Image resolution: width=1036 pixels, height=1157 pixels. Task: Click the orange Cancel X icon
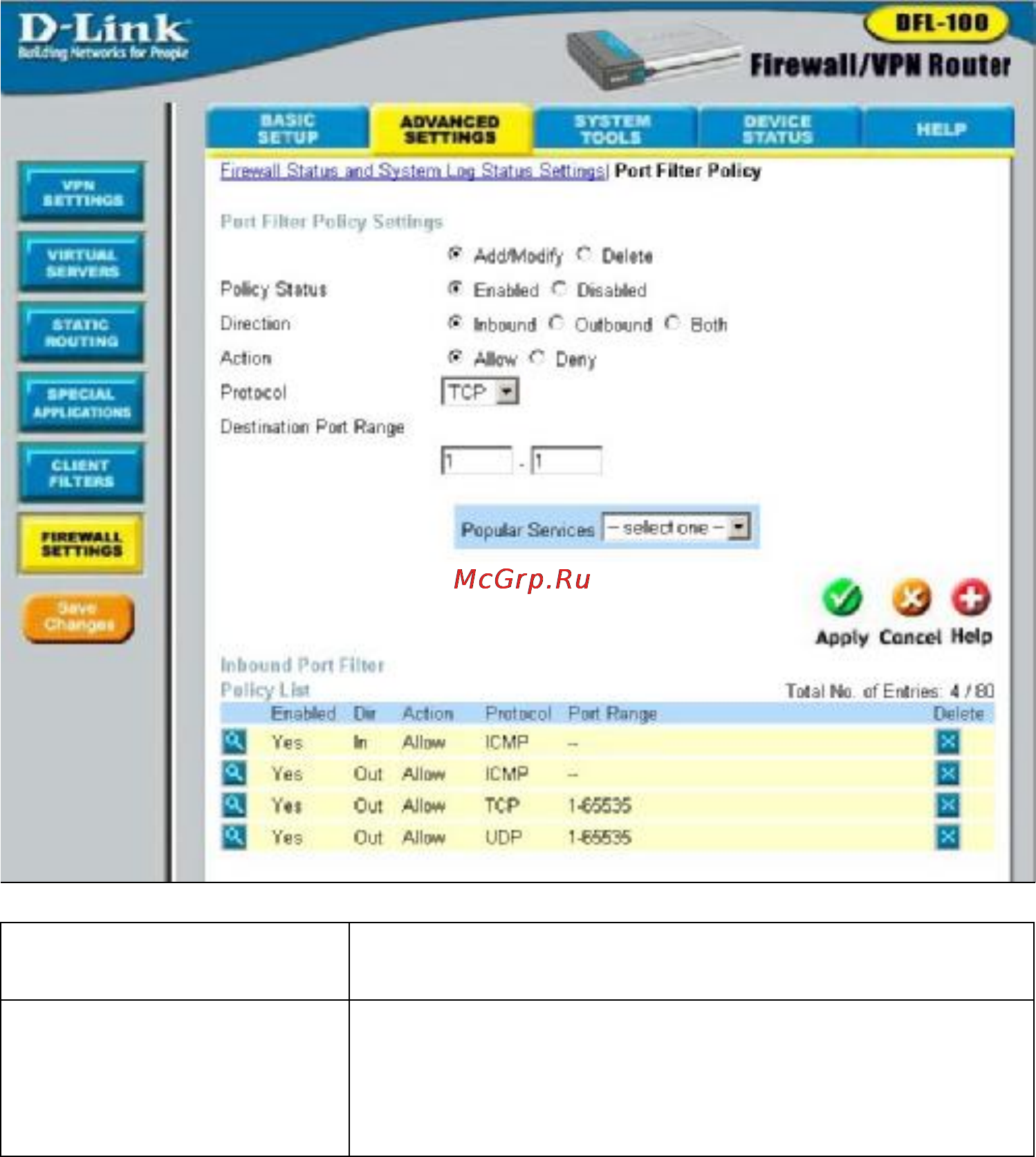pyautogui.click(x=910, y=598)
